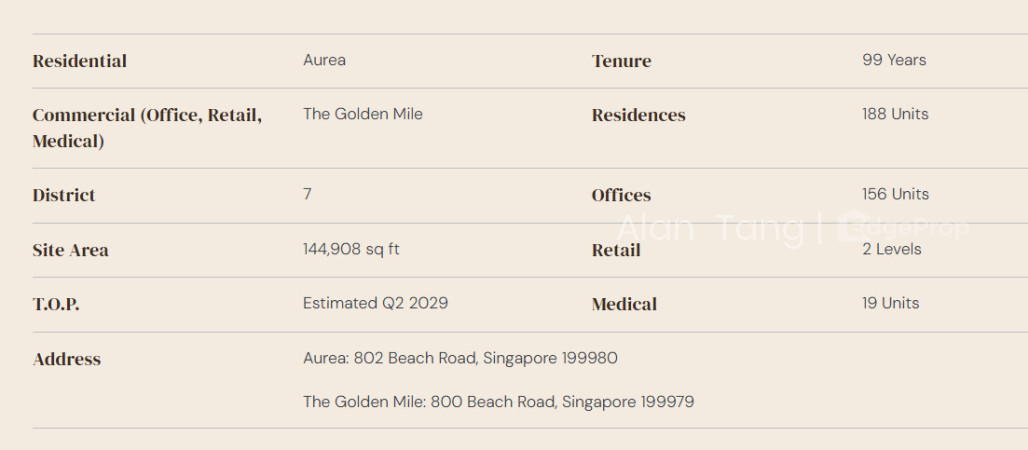The image size is (1028, 450).
Task: Select the Retail label
Action: pos(616,250)
